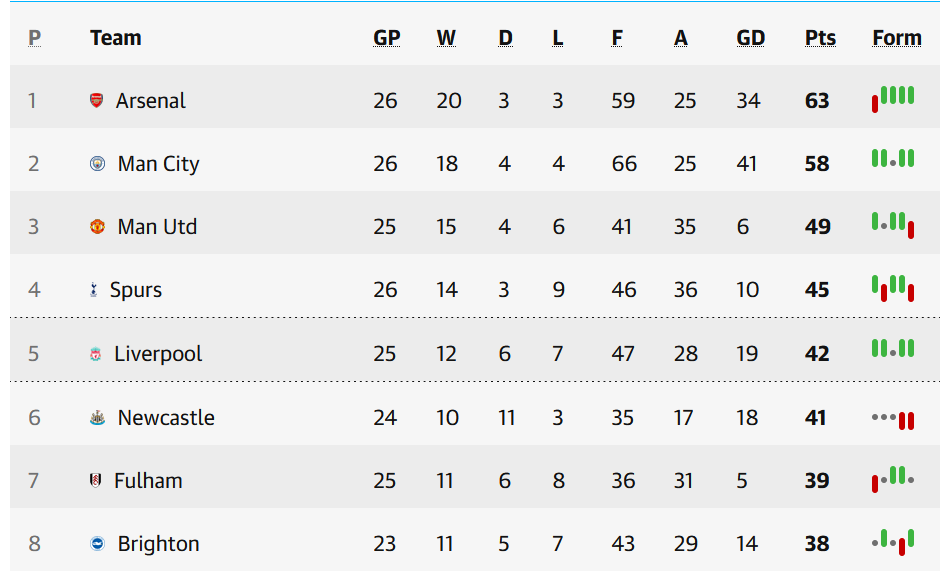The image size is (943, 571).
Task: Open the Brighton team link
Action: pyautogui.click(x=158, y=544)
